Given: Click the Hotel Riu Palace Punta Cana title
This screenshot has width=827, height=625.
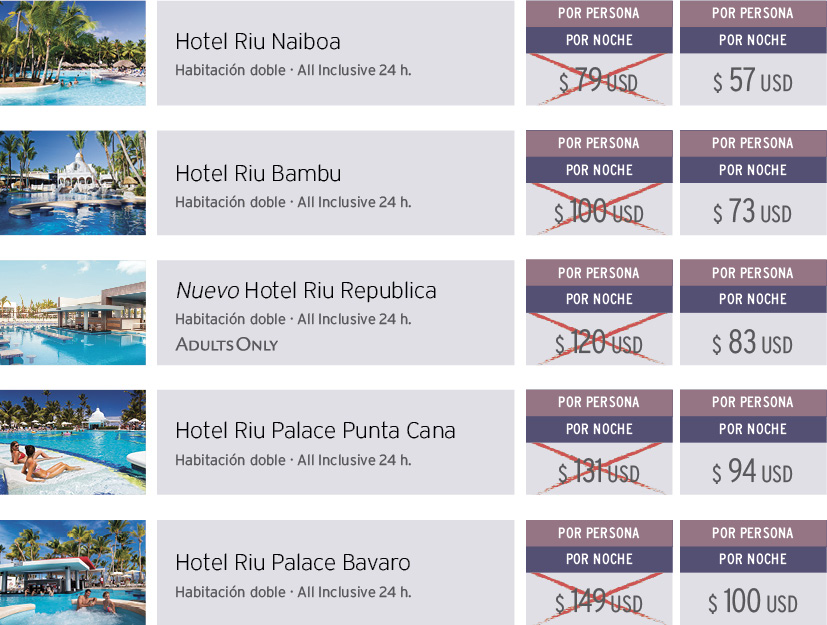Looking at the screenshot, I should point(315,430).
